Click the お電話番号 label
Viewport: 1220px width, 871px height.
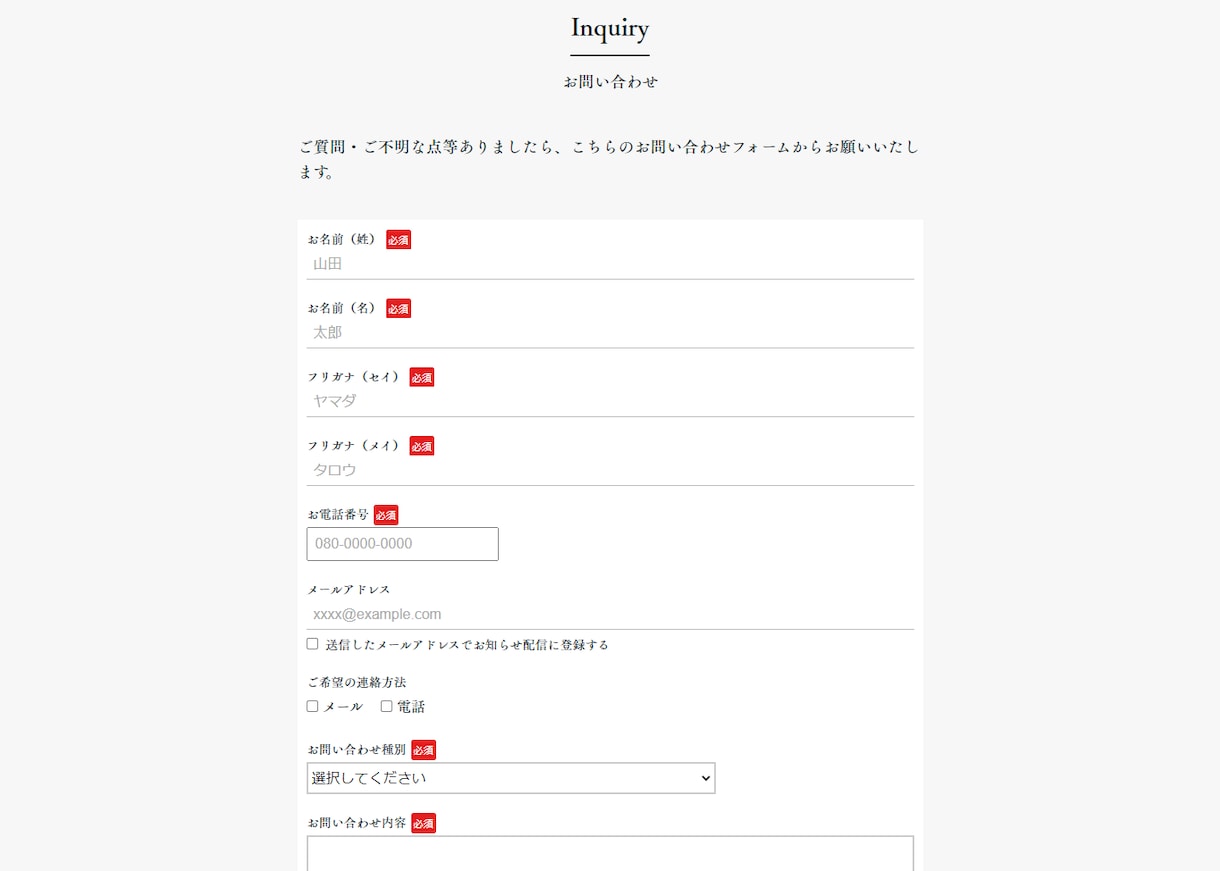click(x=338, y=515)
